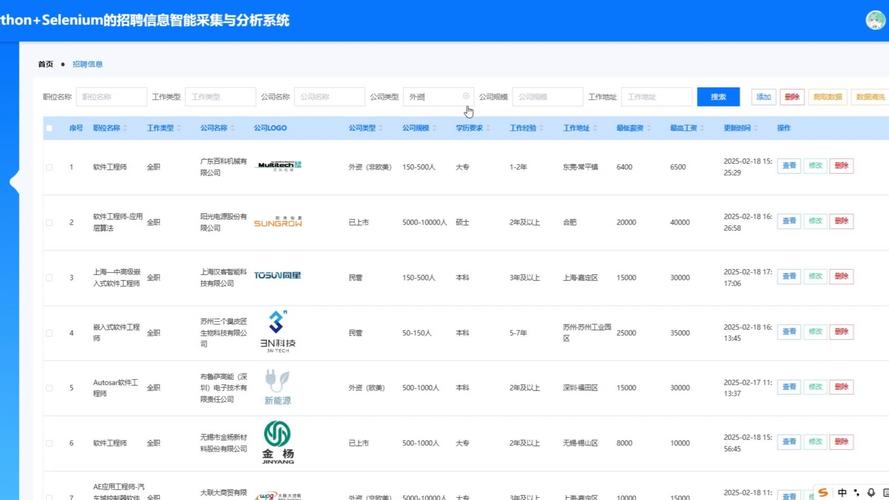
Task: Sort the table by 工作类型 column
Action: pyautogui.click(x=162, y=128)
